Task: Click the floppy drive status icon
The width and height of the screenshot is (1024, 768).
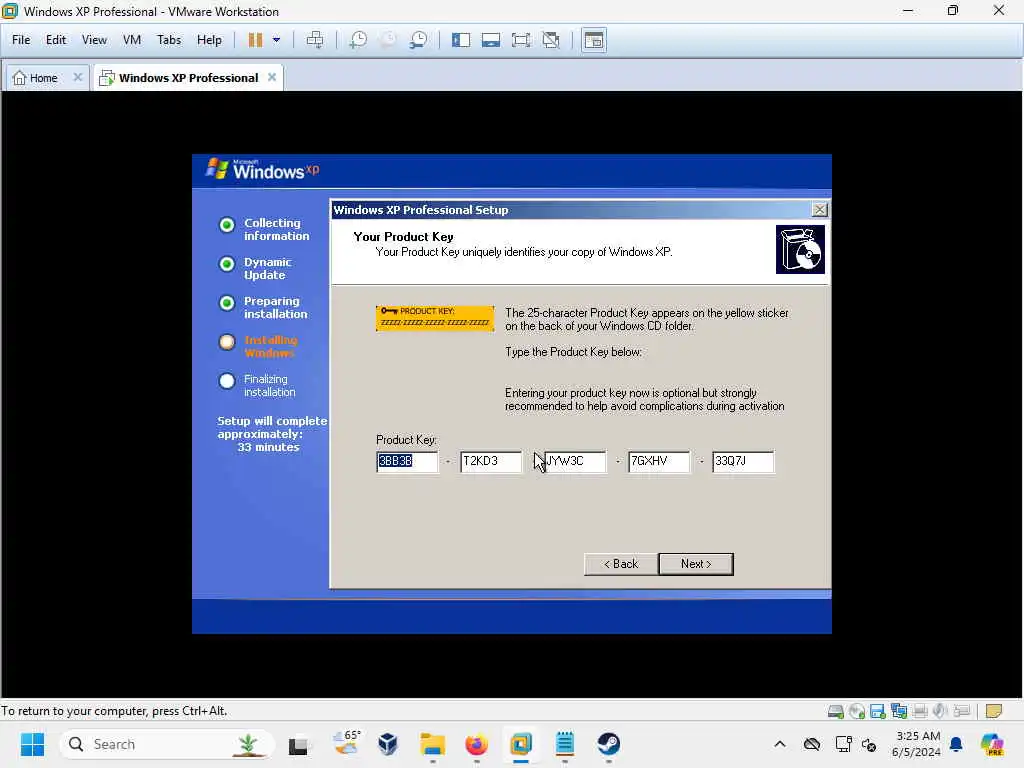Action: pos(878,711)
